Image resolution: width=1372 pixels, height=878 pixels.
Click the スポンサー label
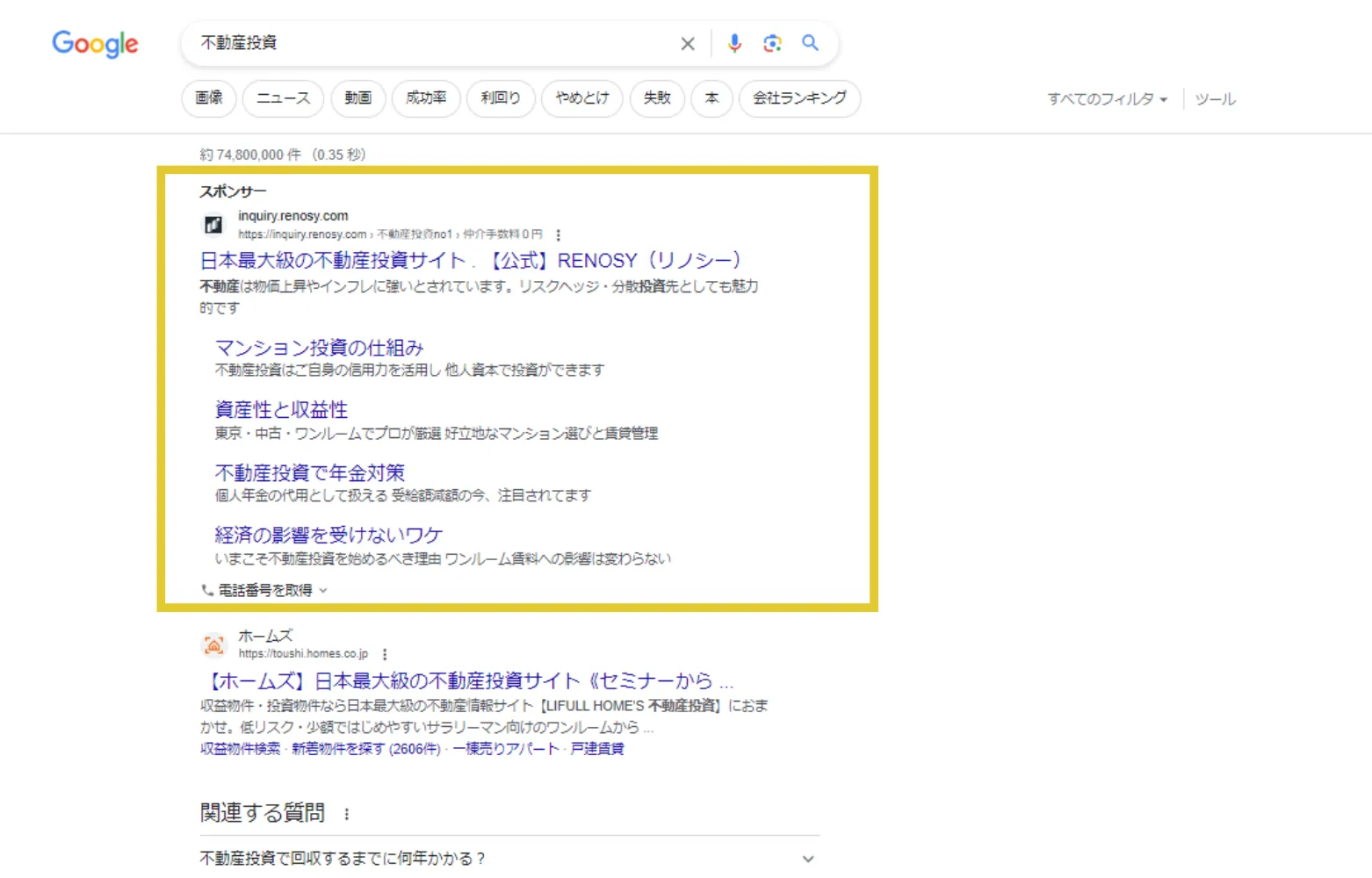coord(233,191)
